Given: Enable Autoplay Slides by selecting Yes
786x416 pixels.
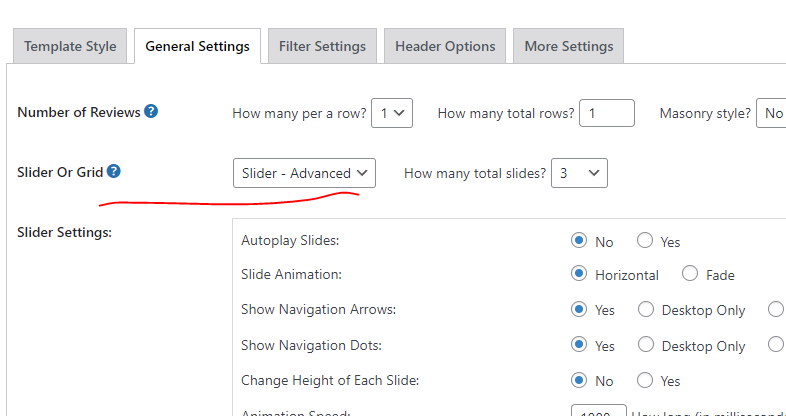Looking at the screenshot, I should 645,241.
